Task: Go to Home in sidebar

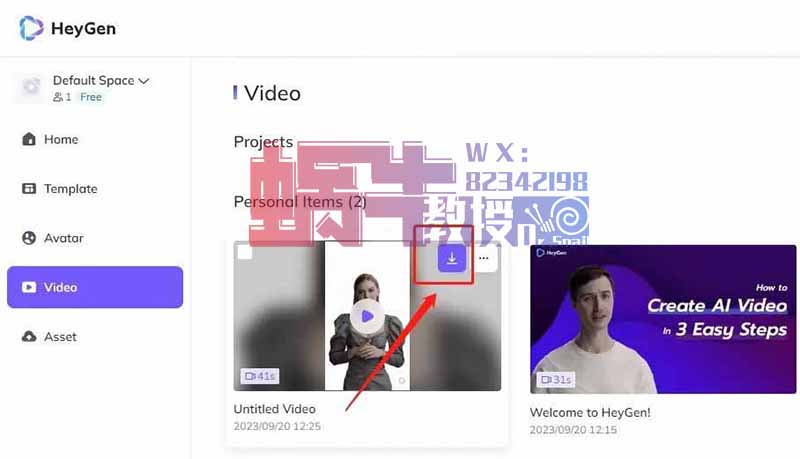Action: 95,139
